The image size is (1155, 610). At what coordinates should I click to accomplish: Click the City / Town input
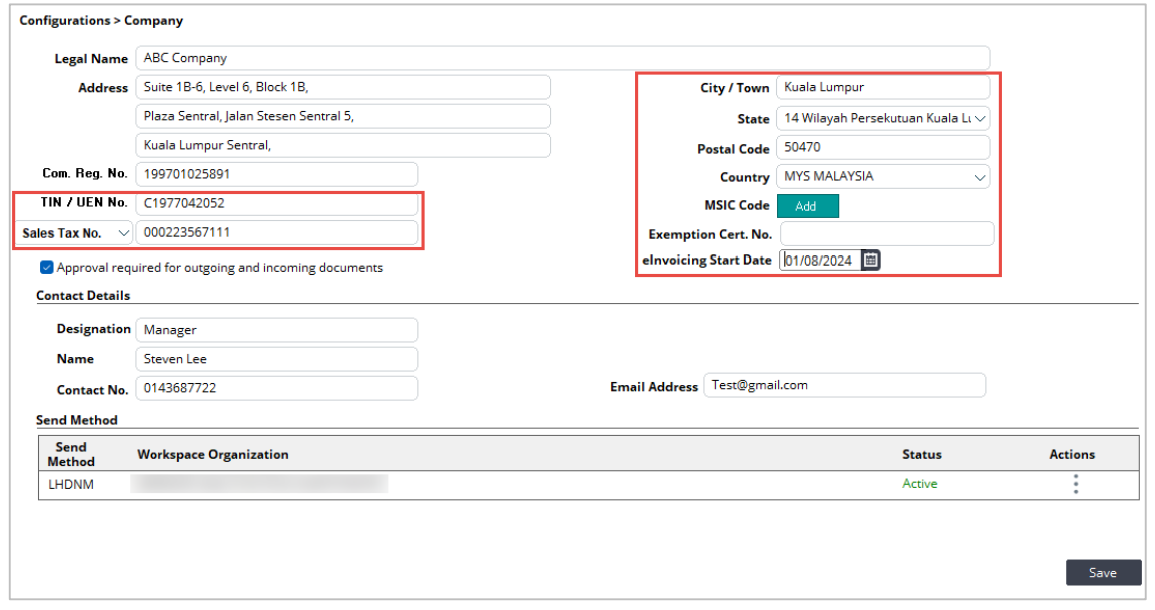[882, 88]
